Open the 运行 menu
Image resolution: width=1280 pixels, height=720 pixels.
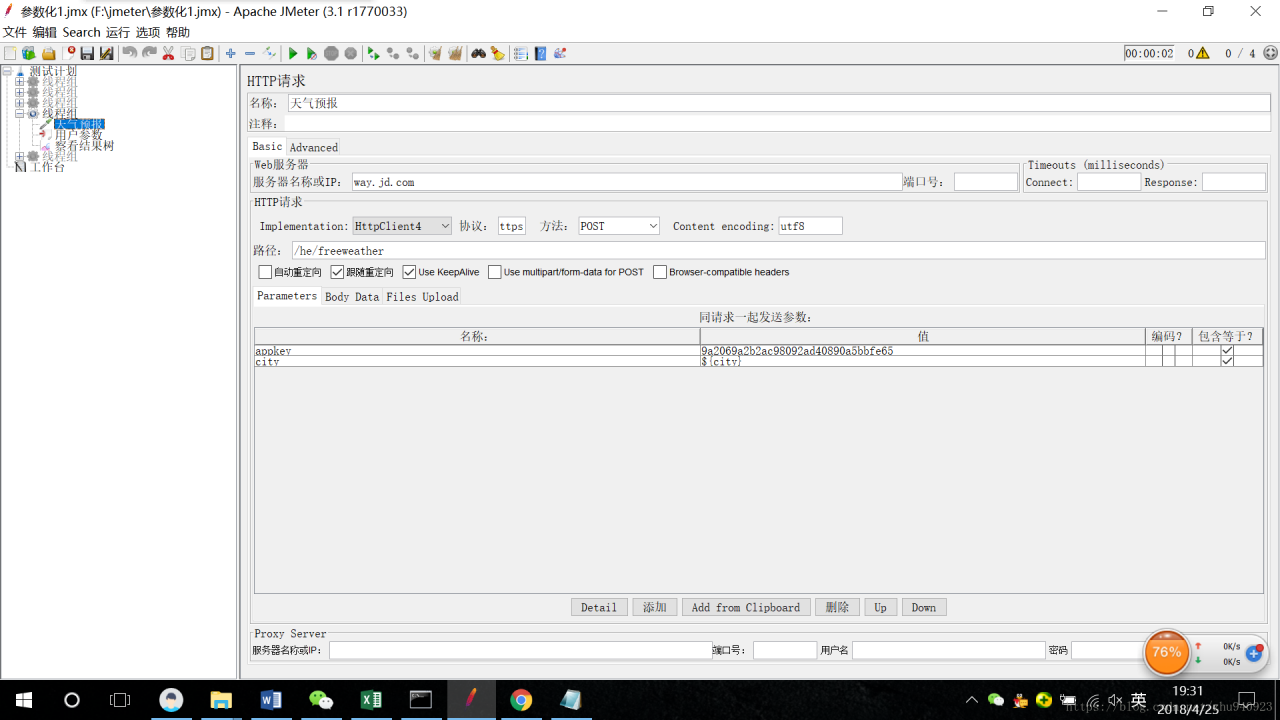click(x=118, y=32)
